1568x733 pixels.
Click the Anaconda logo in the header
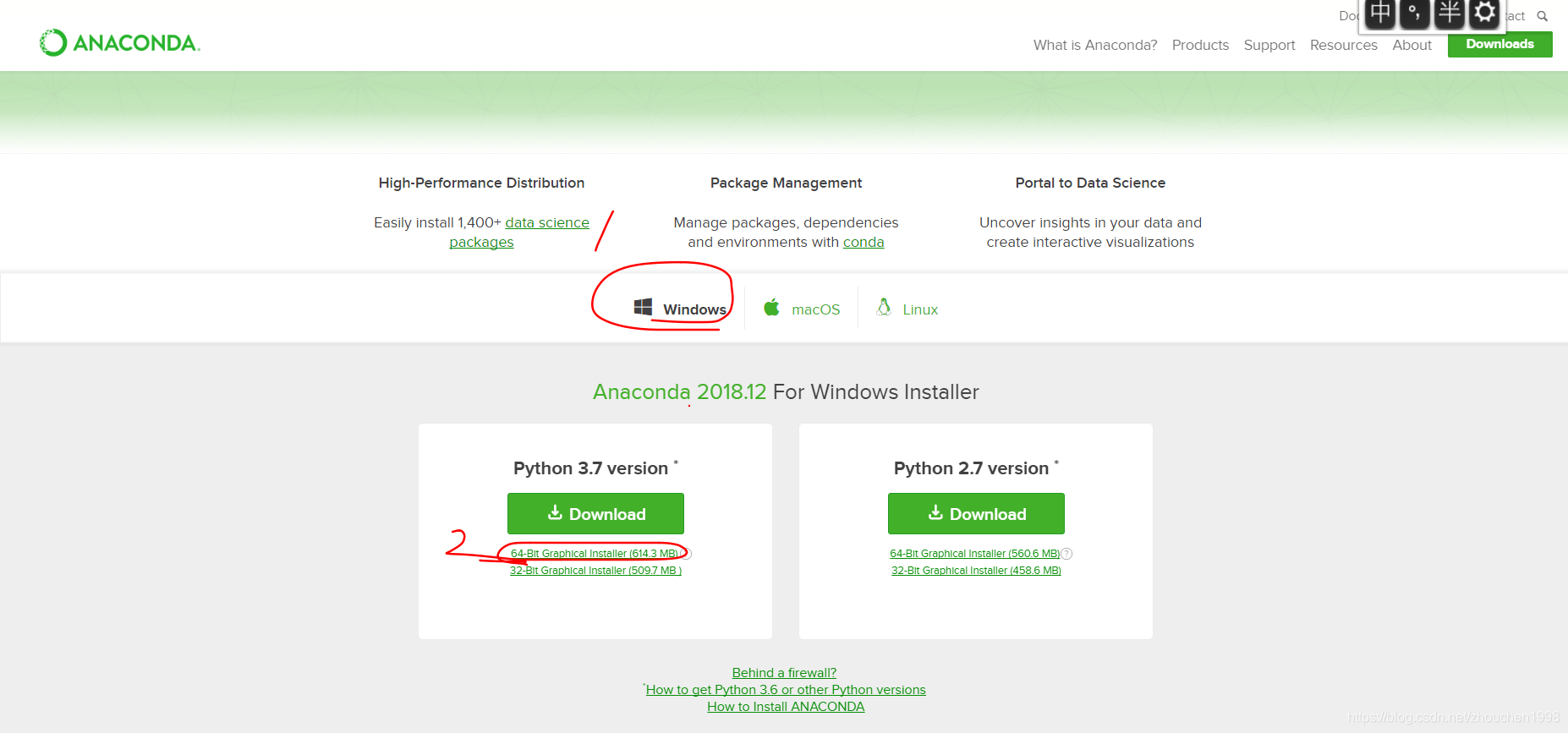(120, 42)
